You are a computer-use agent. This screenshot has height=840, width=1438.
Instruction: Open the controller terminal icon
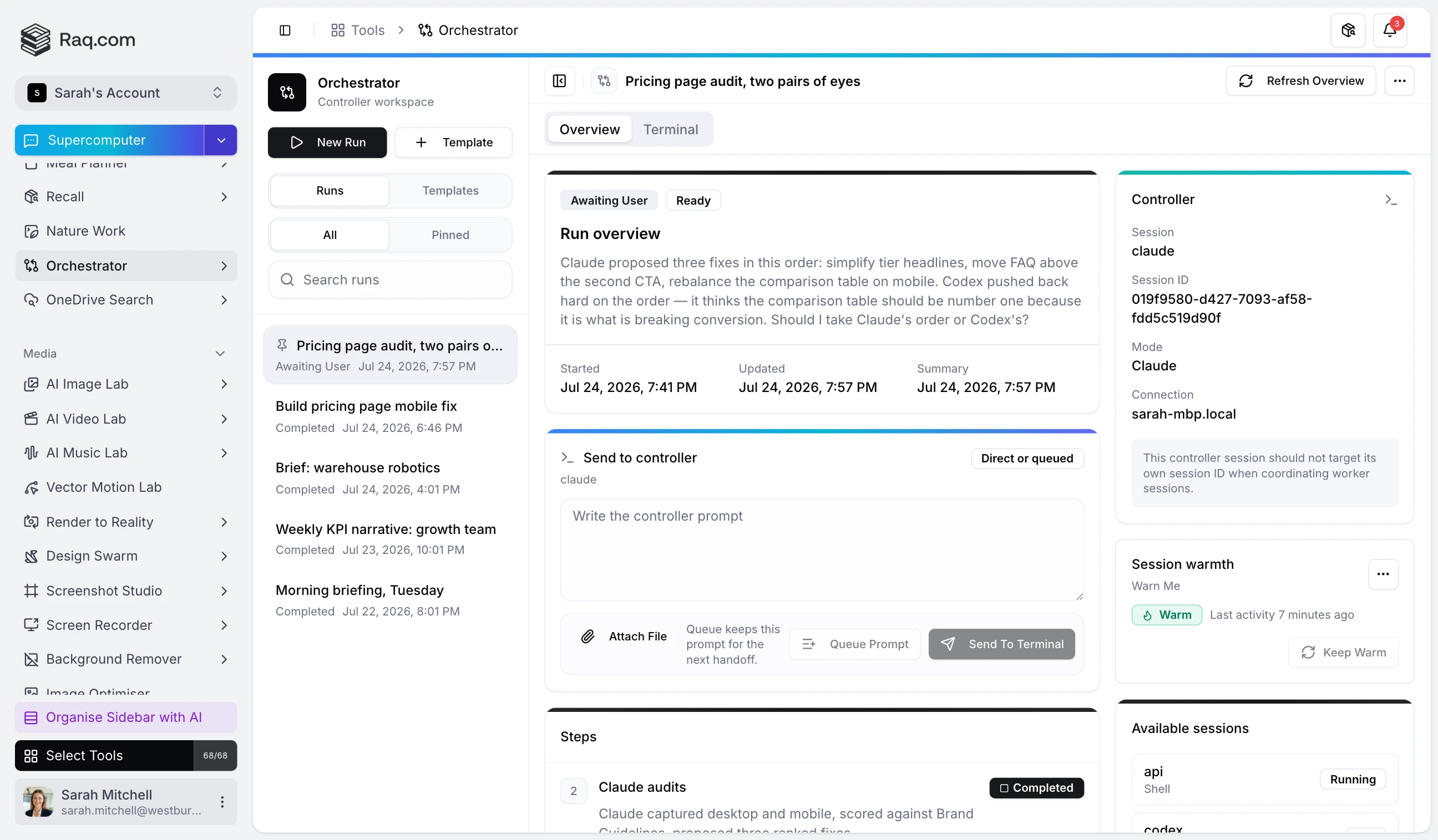point(1391,200)
